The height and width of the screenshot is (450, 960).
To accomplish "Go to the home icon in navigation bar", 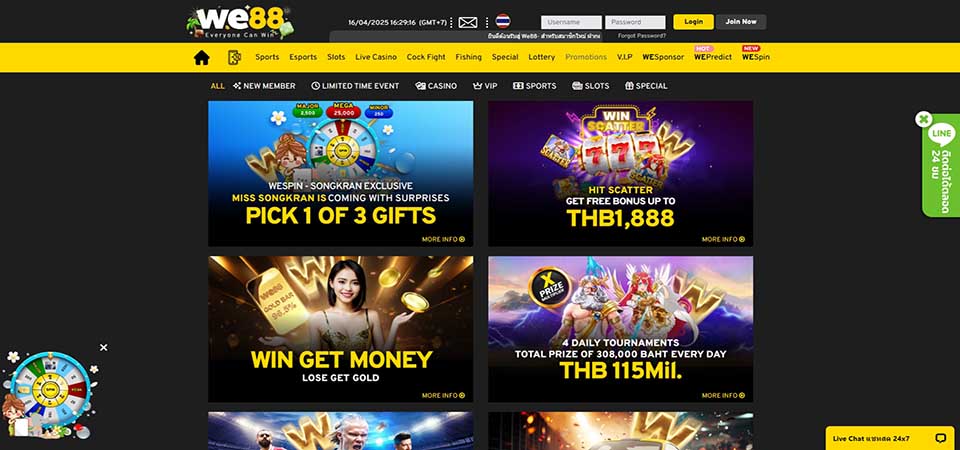I will [201, 58].
